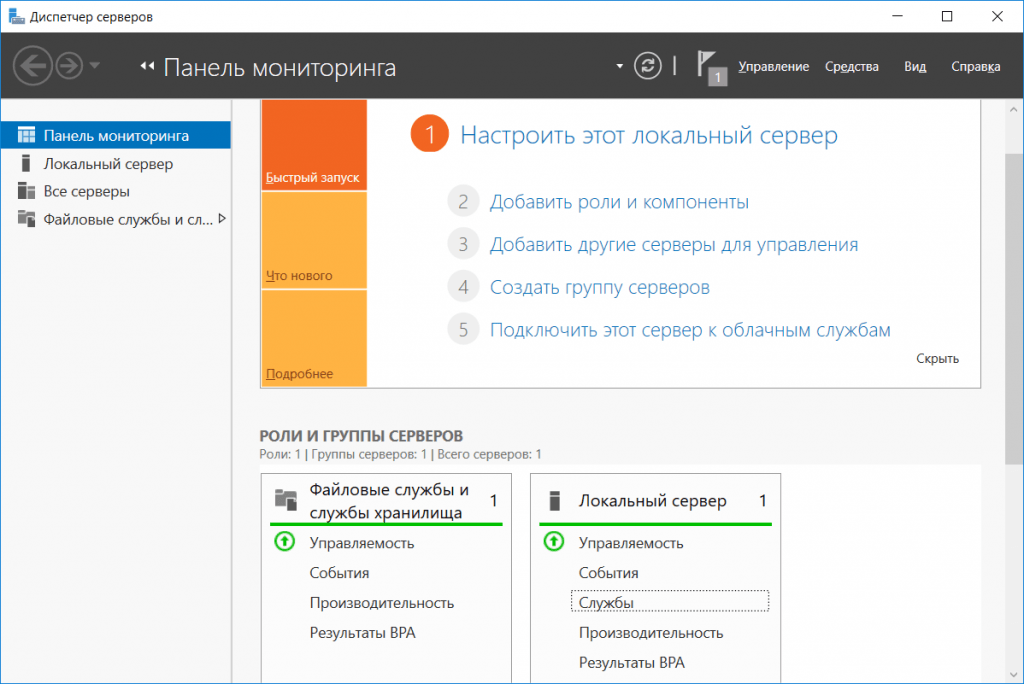Viewport: 1024px width, 684px height.
Task: Open the Управление menu
Action: [773, 67]
